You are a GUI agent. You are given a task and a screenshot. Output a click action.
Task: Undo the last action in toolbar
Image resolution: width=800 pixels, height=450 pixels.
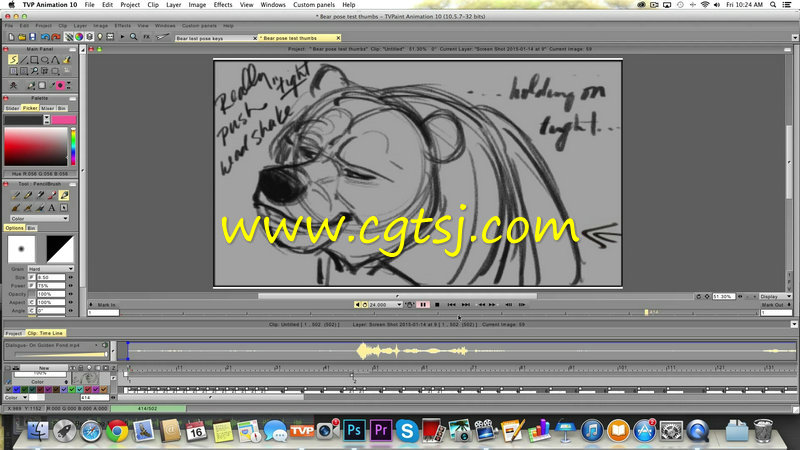pos(45,37)
